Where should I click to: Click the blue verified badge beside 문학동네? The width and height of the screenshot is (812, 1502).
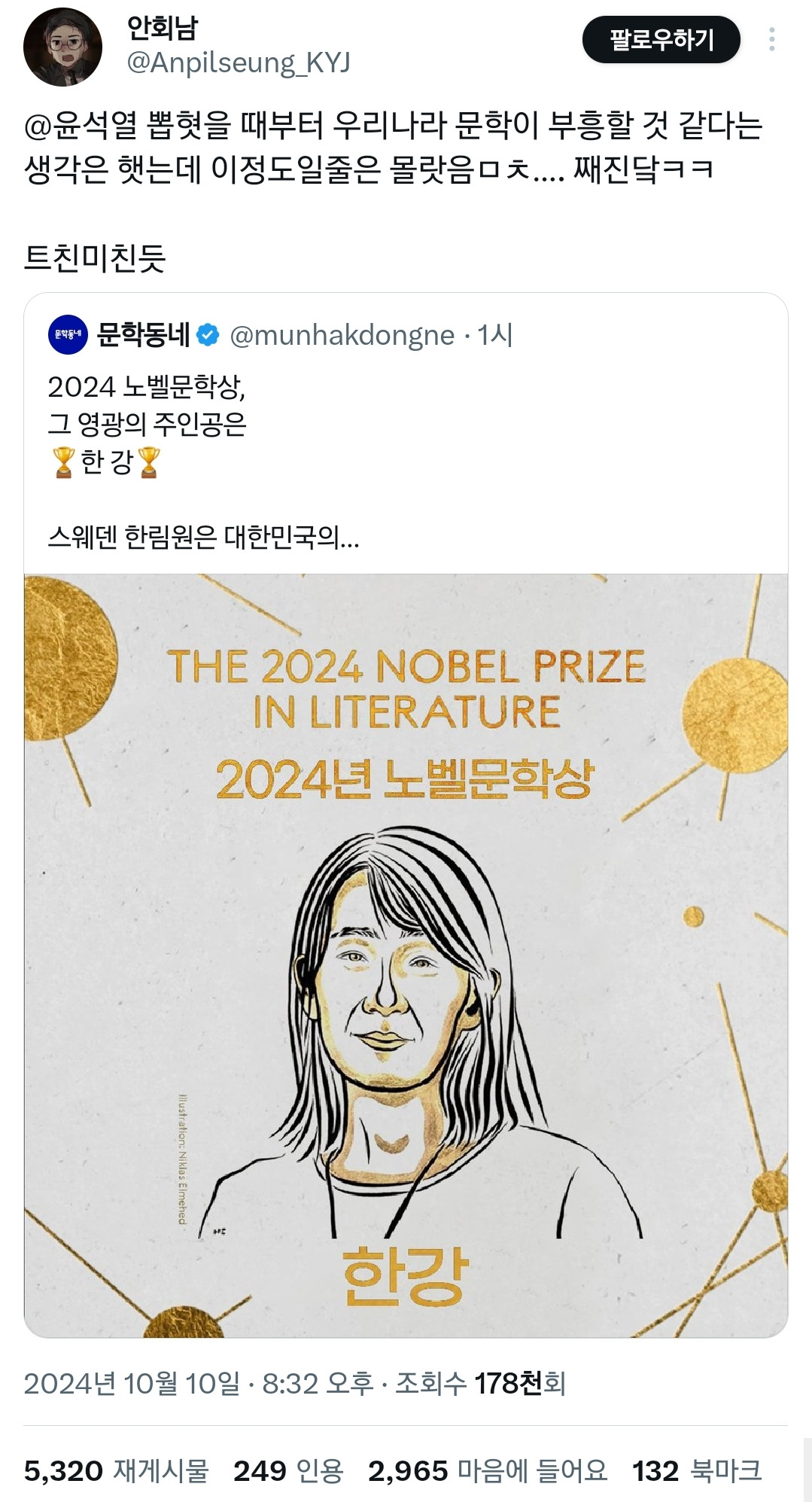point(208,335)
